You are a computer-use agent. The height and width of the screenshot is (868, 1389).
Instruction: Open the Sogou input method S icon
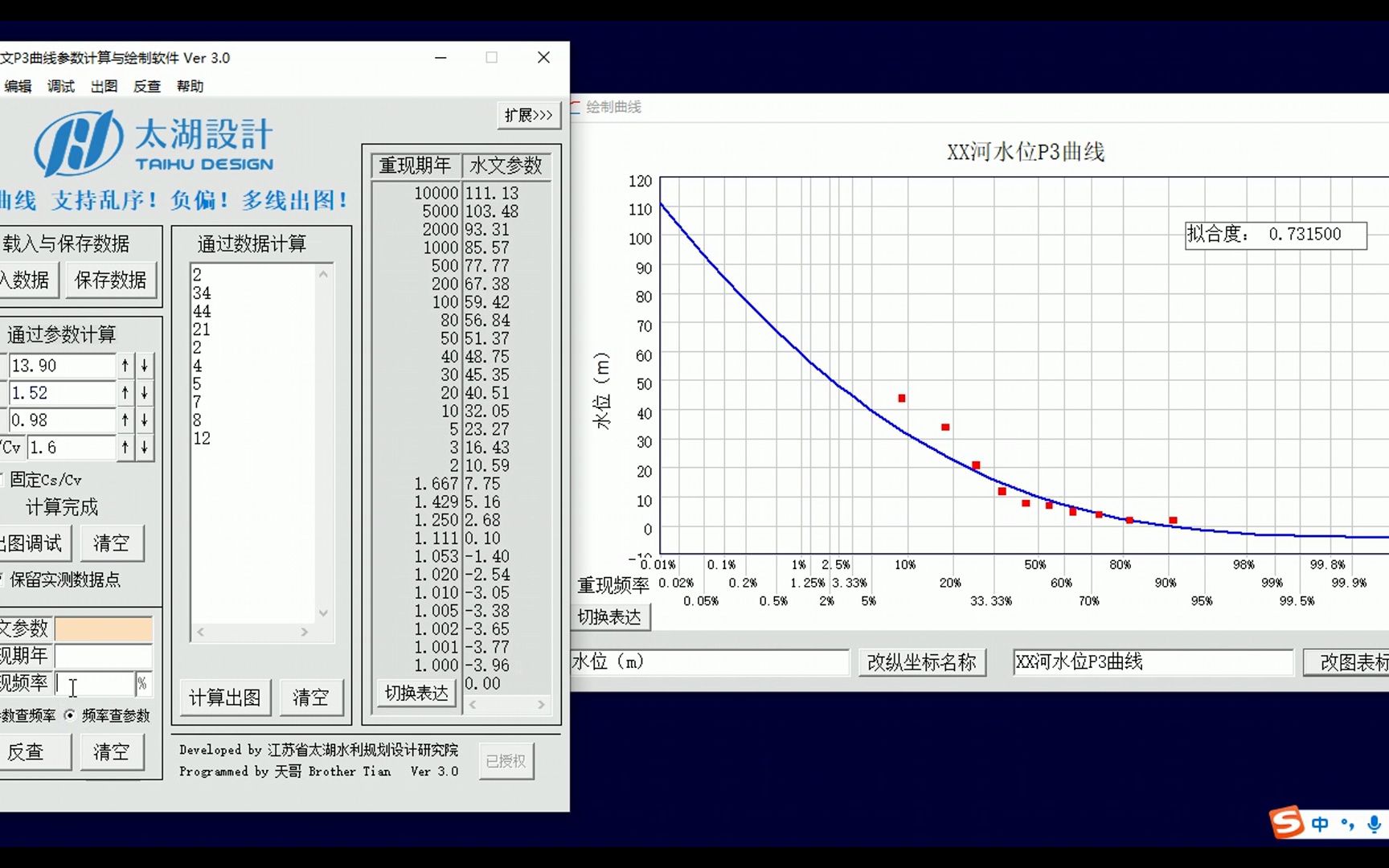tap(1286, 822)
